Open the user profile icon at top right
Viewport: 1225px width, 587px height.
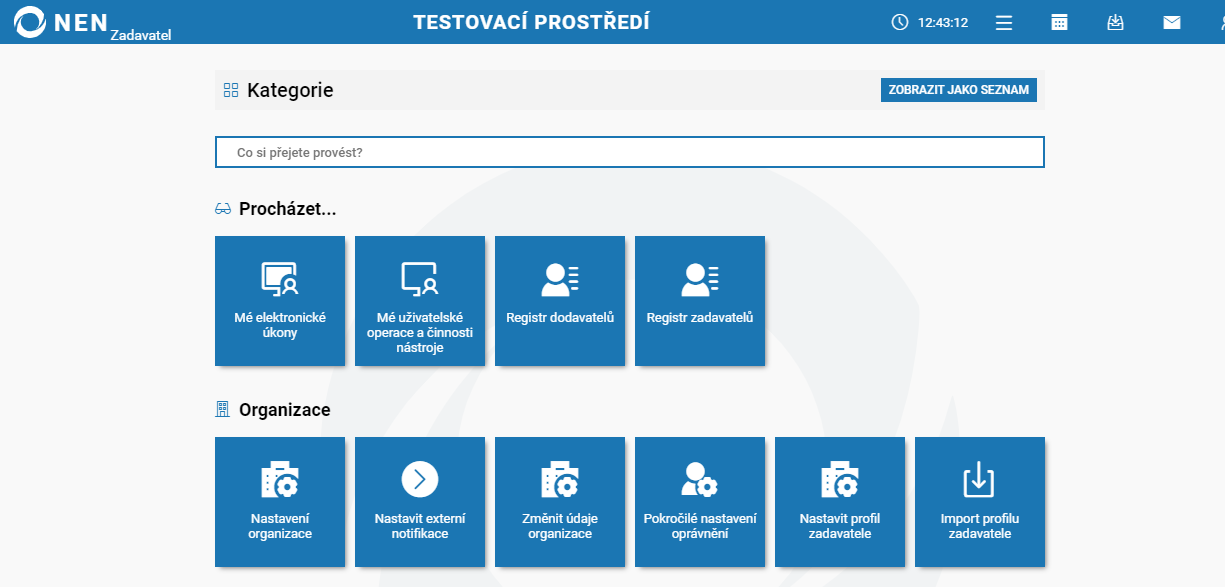click(x=1217, y=23)
